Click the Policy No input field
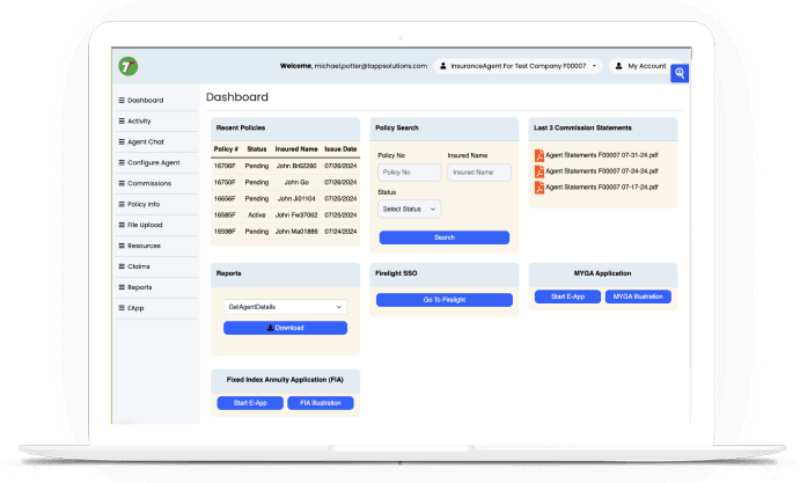The image size is (800, 483). tap(409, 173)
